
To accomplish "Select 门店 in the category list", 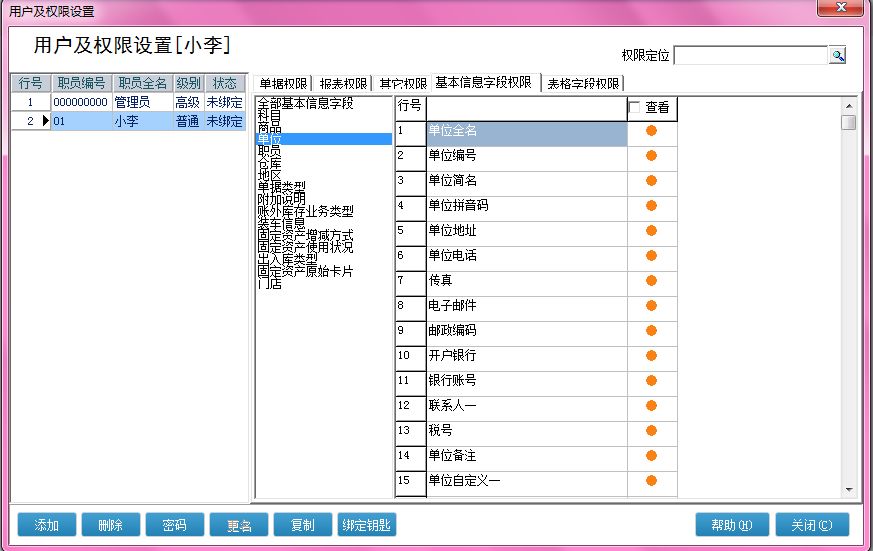I will 269,284.
